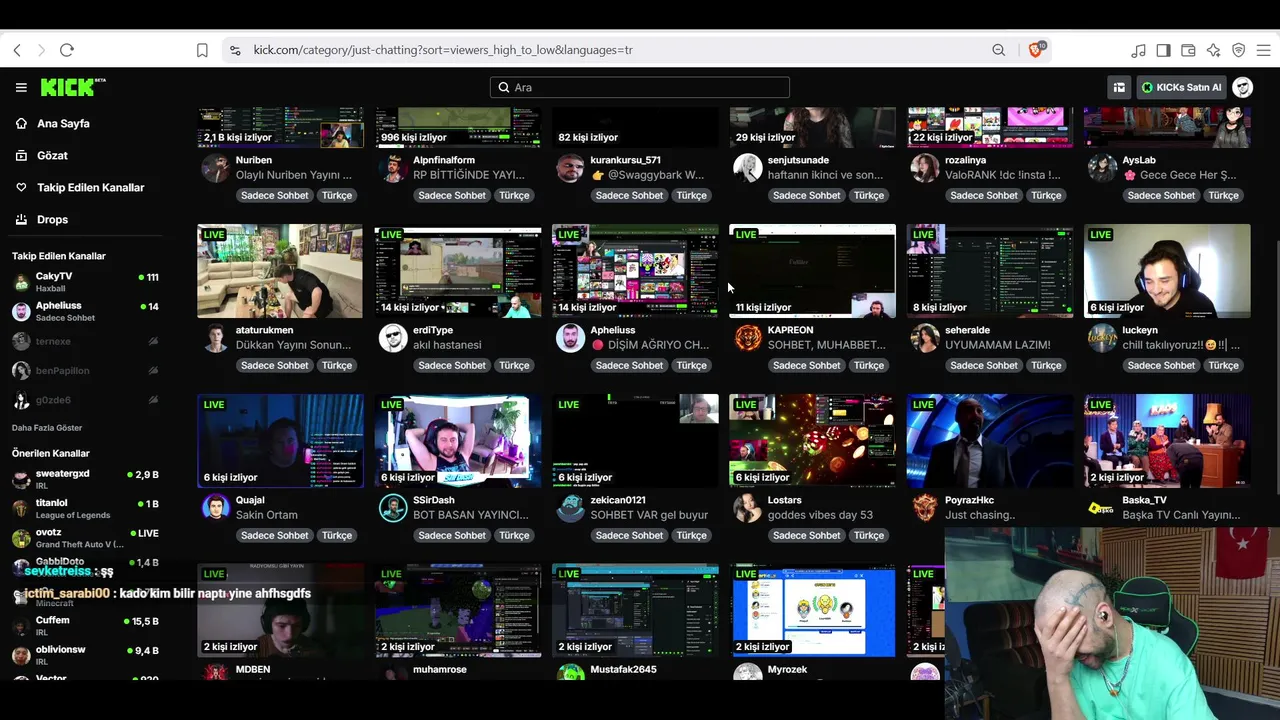Open stream title "goddes vibes day 53"

(820, 515)
